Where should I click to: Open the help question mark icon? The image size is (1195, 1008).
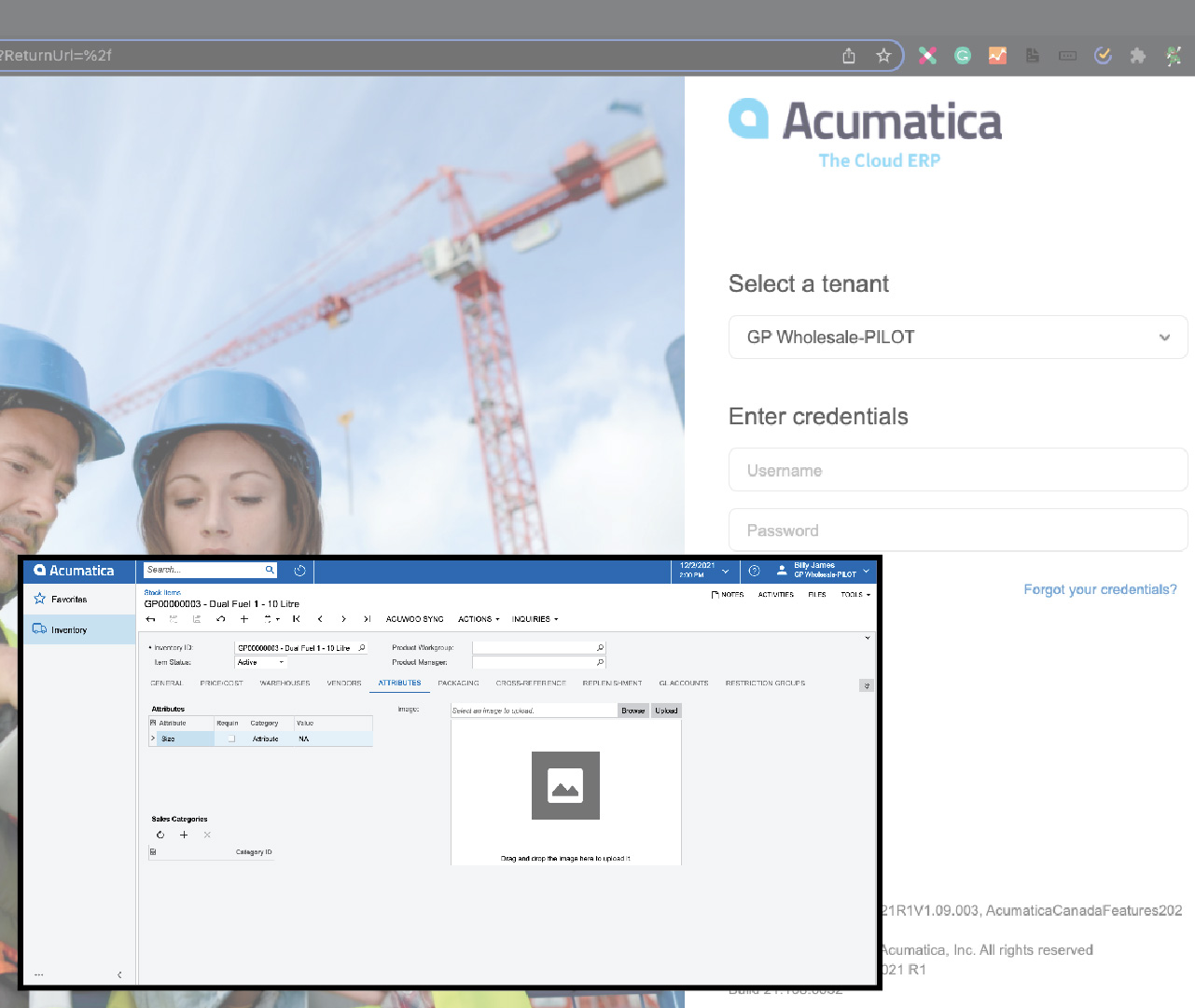[x=754, y=571]
